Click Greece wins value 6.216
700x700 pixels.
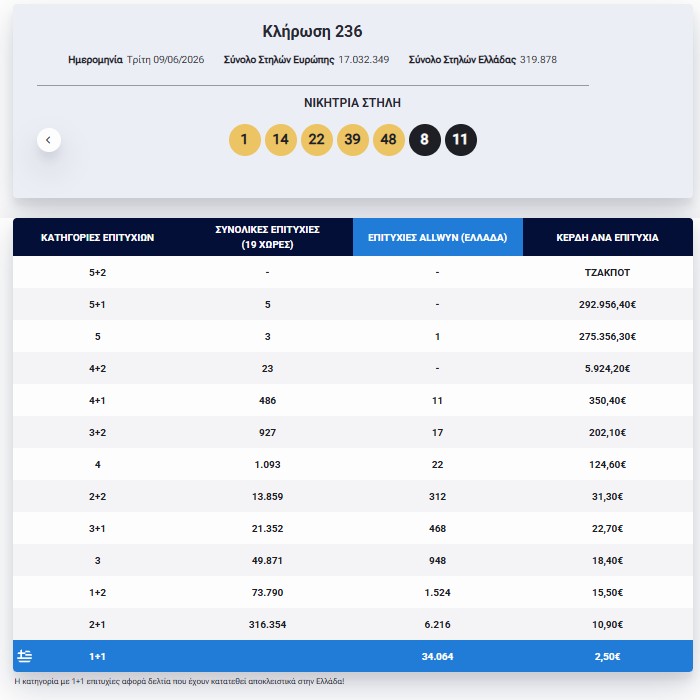(438, 625)
